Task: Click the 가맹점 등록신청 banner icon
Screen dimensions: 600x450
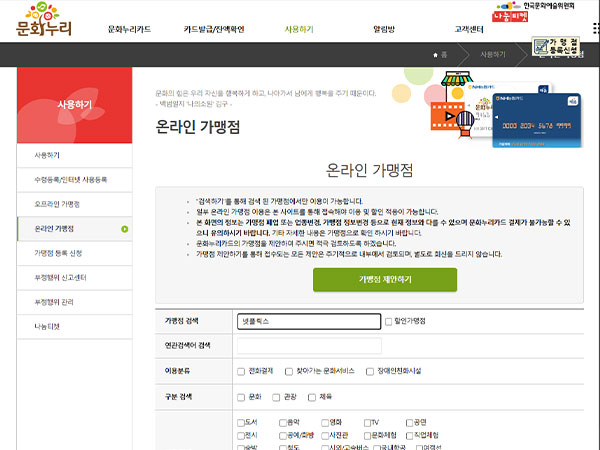Action: [x=556, y=46]
